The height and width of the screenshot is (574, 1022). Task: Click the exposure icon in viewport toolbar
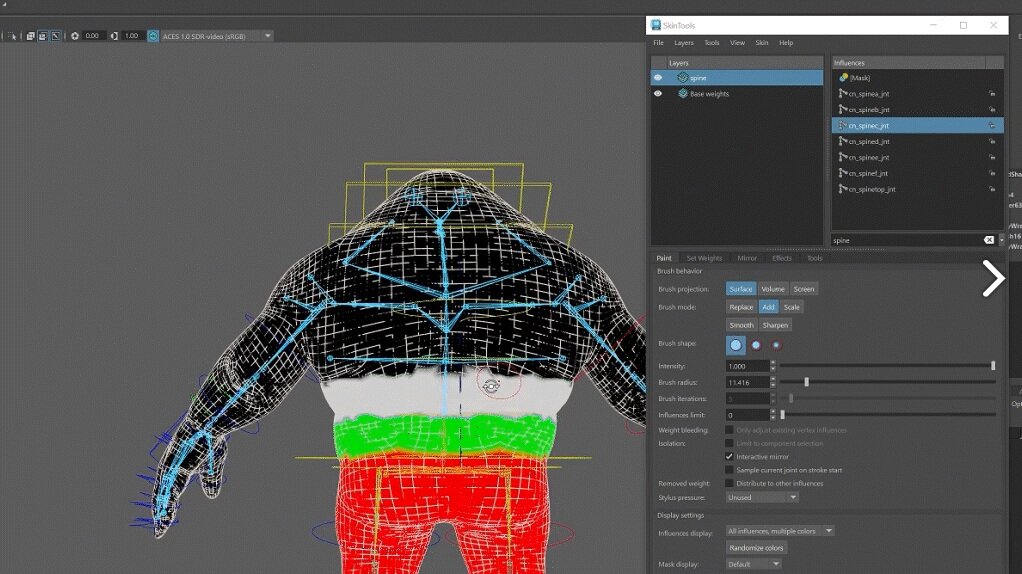pos(75,36)
